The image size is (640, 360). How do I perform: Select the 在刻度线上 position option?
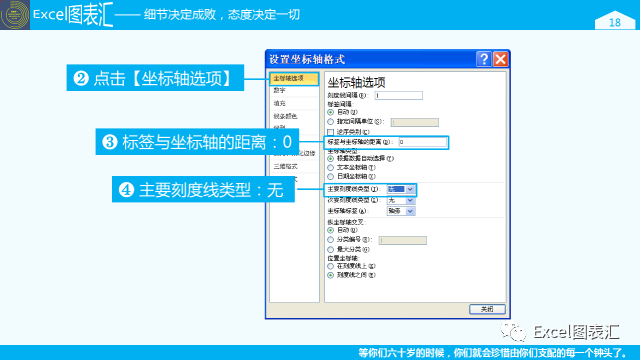(331, 266)
